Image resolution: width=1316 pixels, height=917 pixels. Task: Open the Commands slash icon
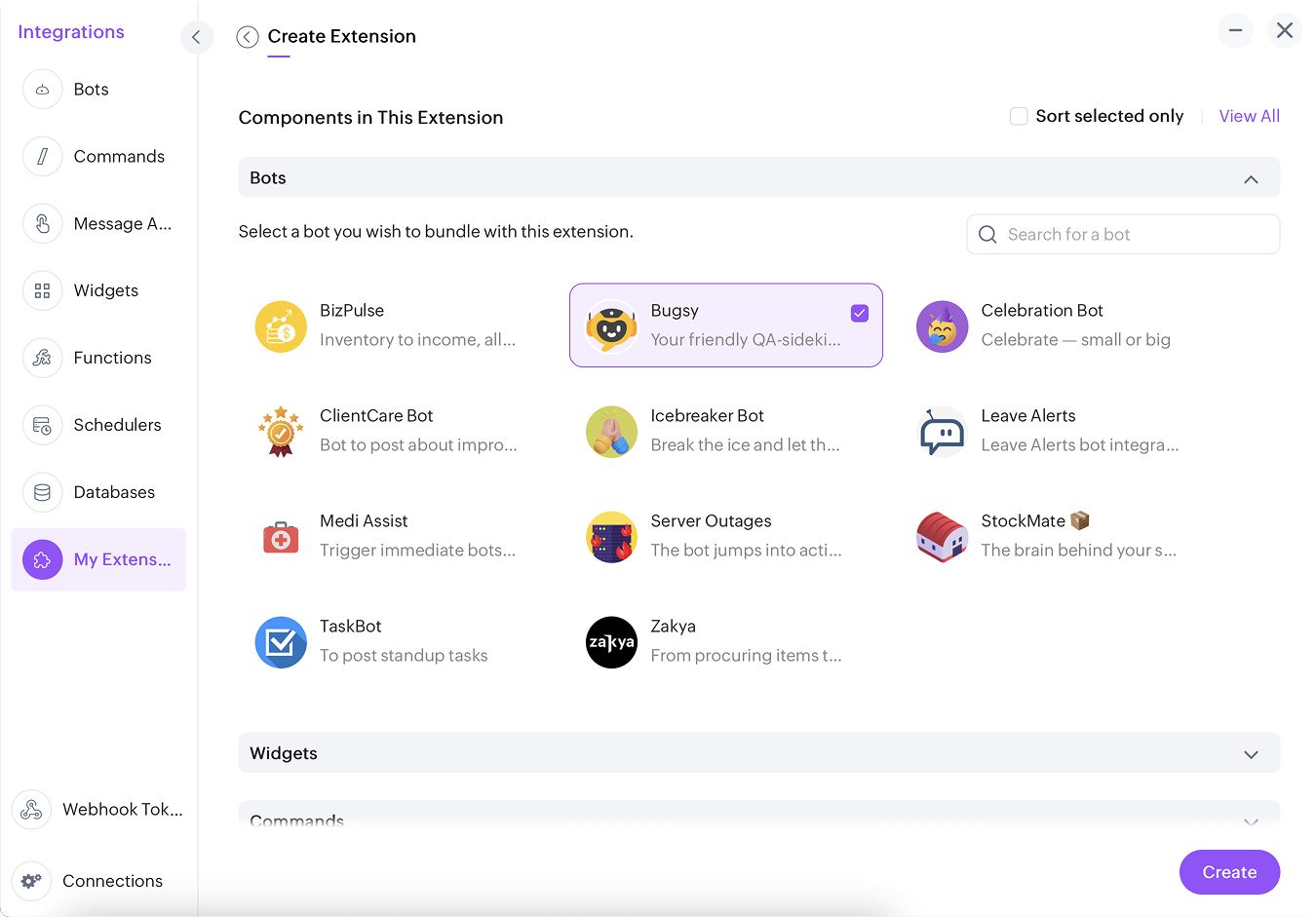pyautogui.click(x=42, y=157)
